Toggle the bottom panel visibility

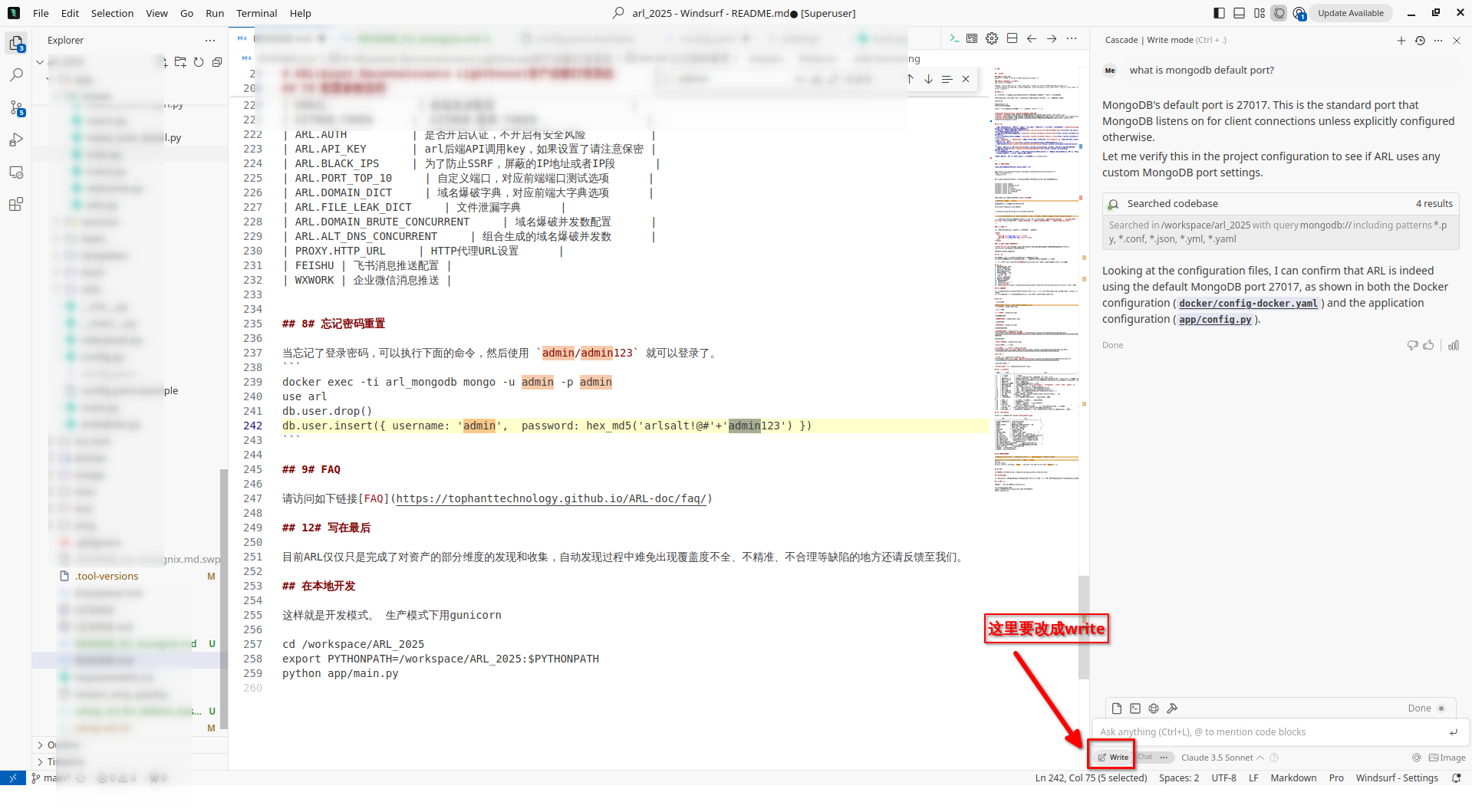pos(1240,13)
